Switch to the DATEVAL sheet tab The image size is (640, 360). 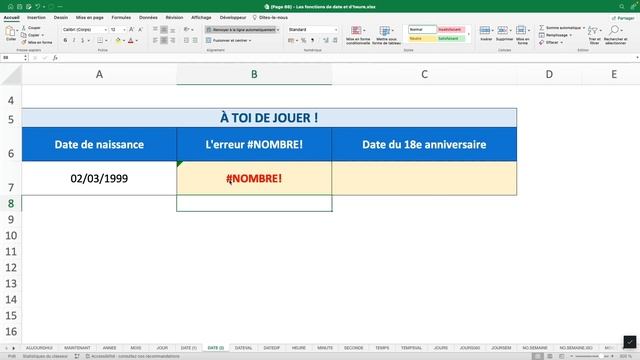pyautogui.click(x=243, y=348)
